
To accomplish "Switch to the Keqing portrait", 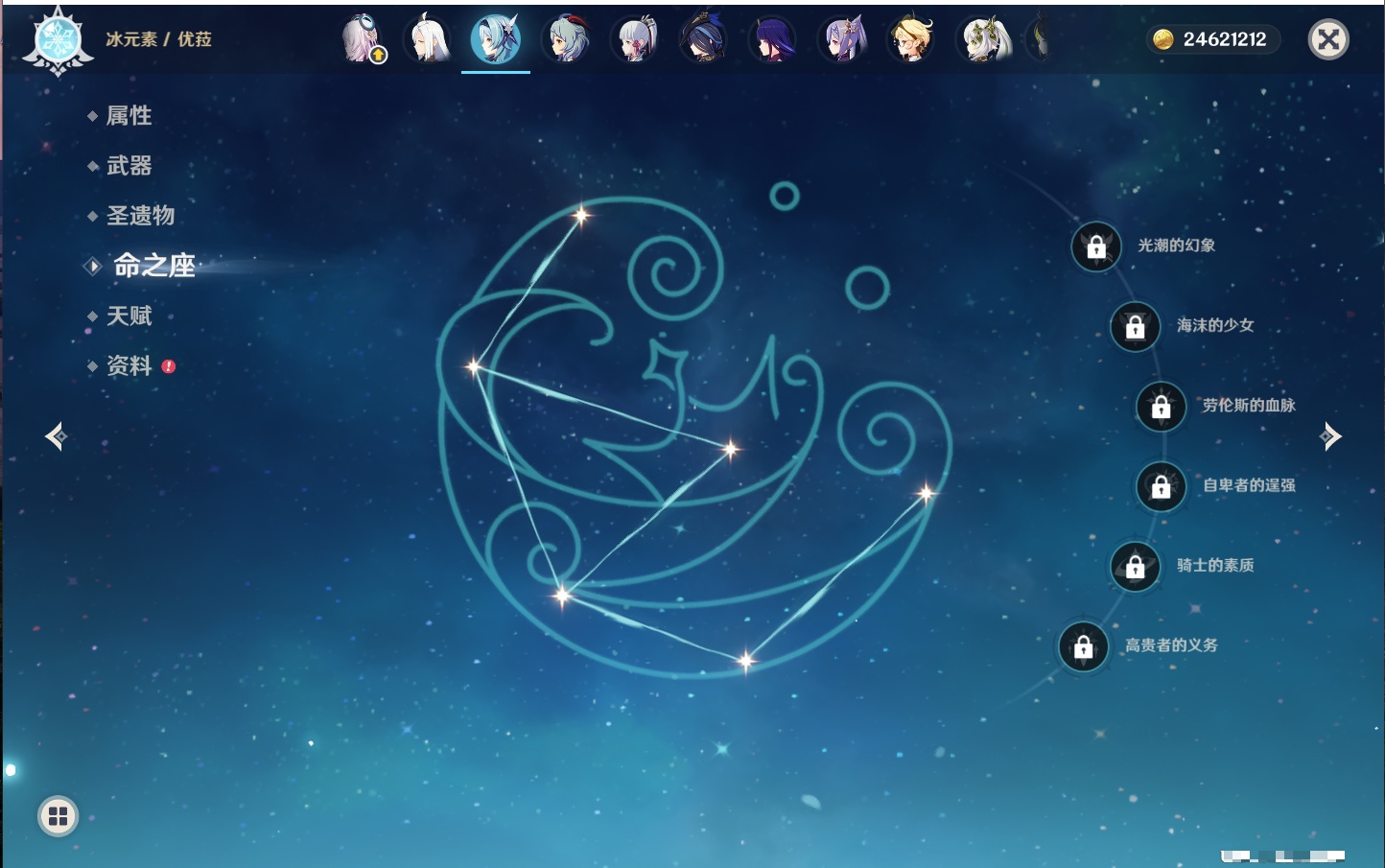I will [x=842, y=39].
